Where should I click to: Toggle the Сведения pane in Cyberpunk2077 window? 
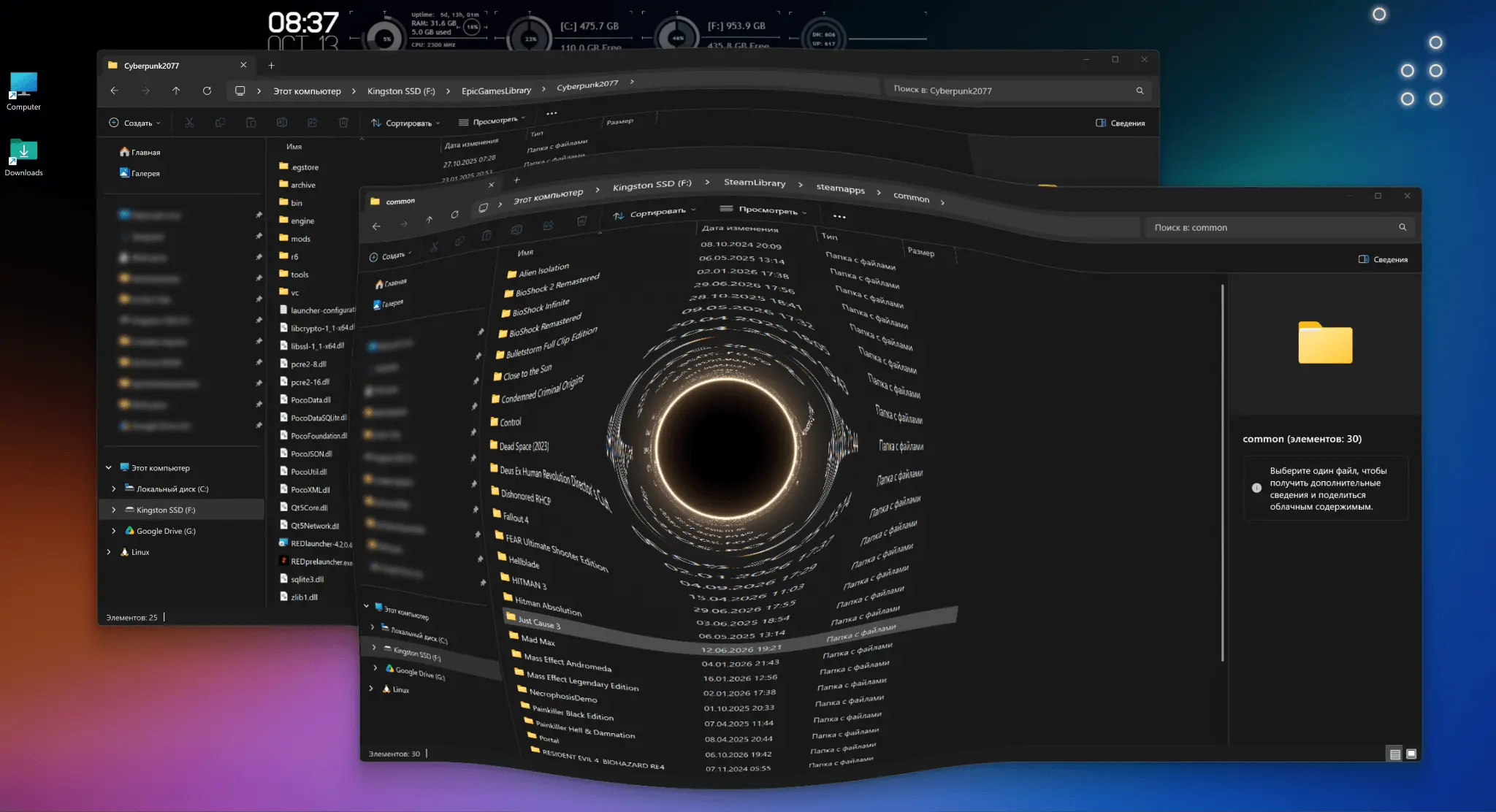(1120, 123)
